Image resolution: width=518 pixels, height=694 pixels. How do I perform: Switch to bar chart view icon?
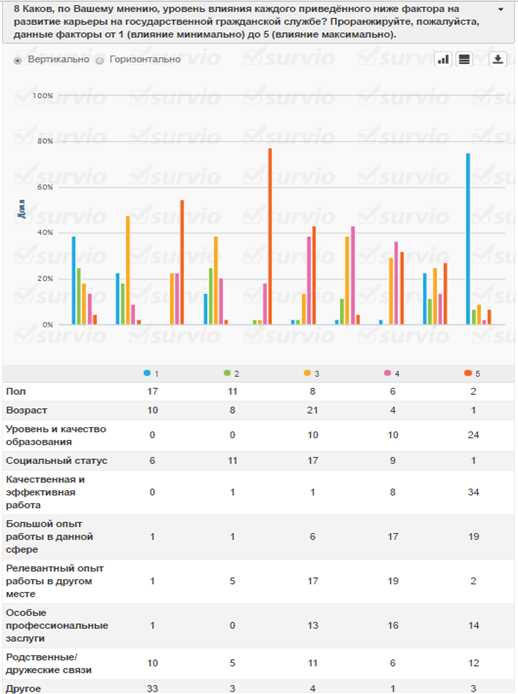click(443, 59)
